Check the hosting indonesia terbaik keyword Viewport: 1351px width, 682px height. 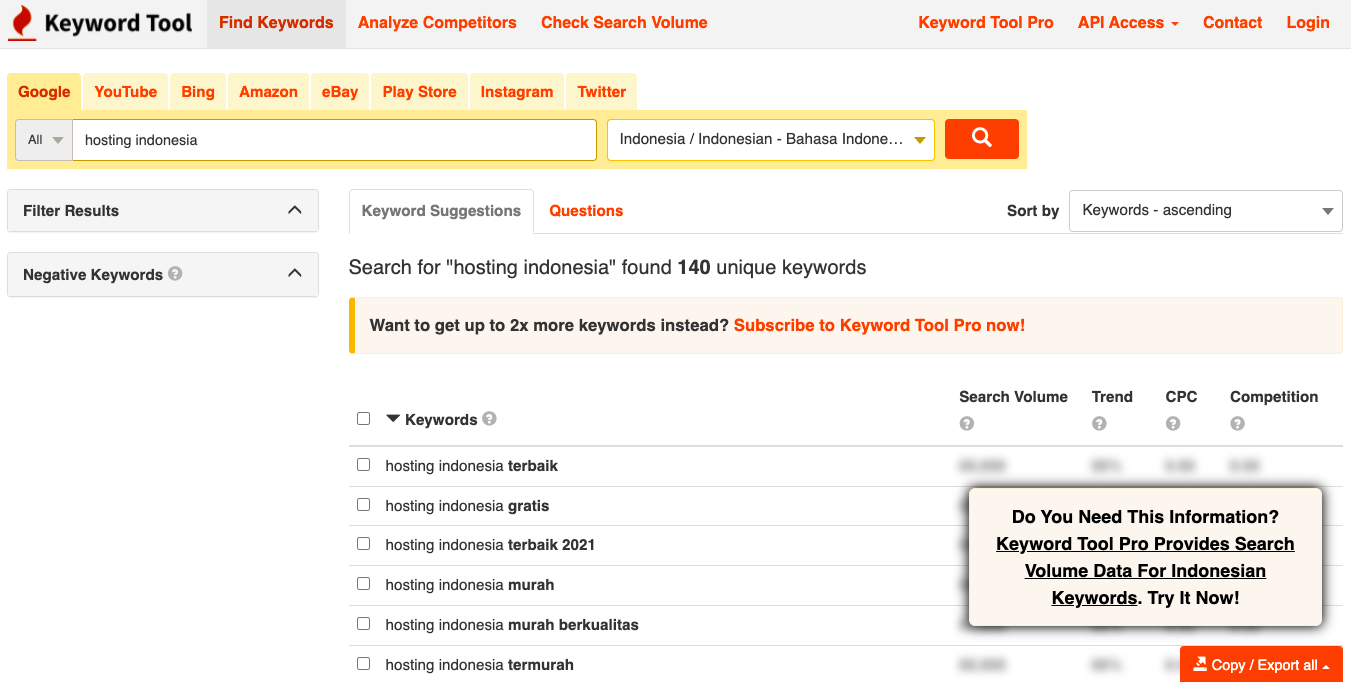[x=363, y=464]
